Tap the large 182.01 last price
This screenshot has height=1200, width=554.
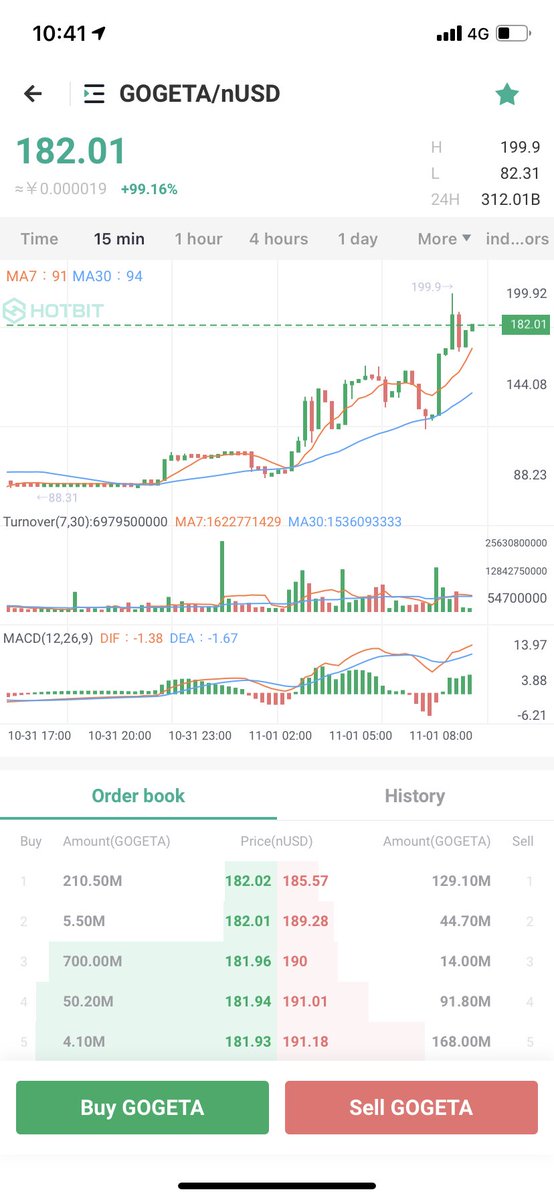pyautogui.click(x=71, y=151)
